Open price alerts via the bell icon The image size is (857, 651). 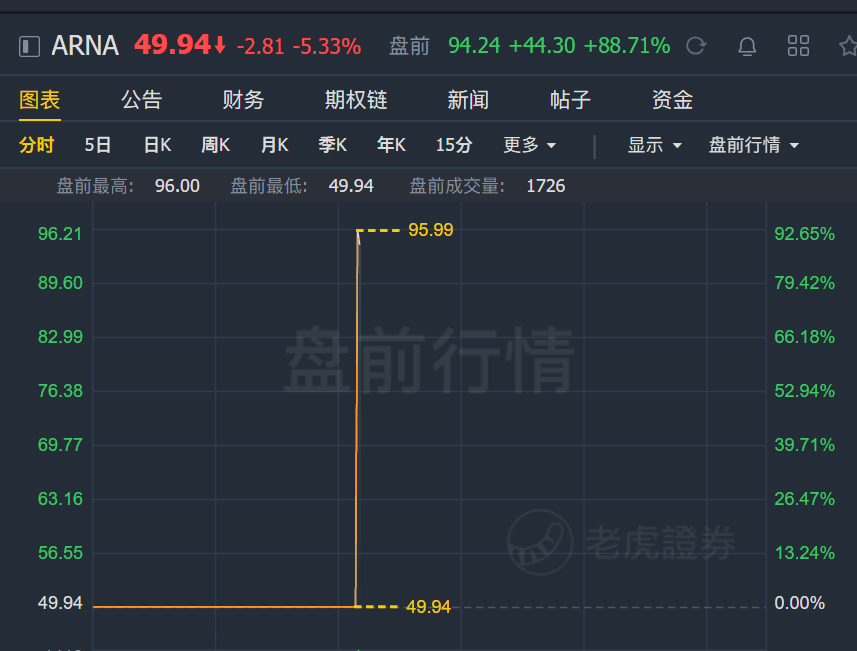point(747,46)
